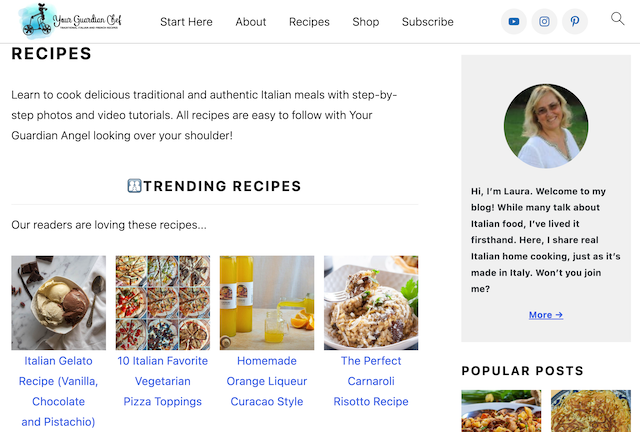Open the Instagram profile icon

click(x=544, y=21)
